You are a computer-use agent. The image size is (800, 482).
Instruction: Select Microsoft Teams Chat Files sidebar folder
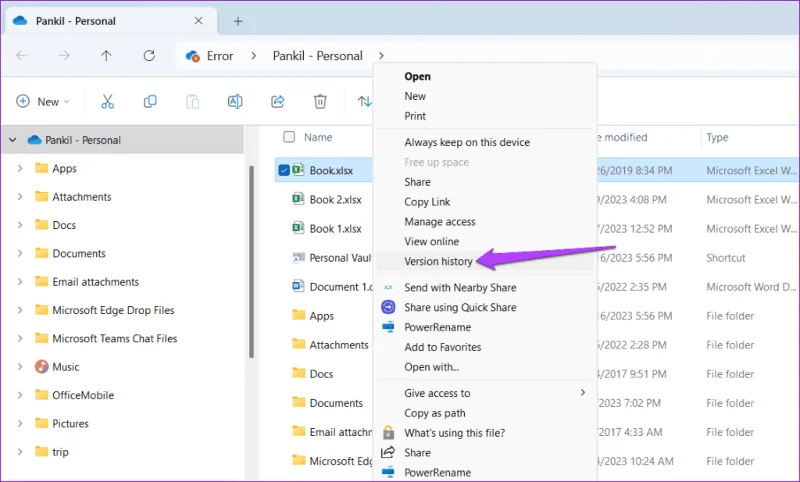click(114, 338)
